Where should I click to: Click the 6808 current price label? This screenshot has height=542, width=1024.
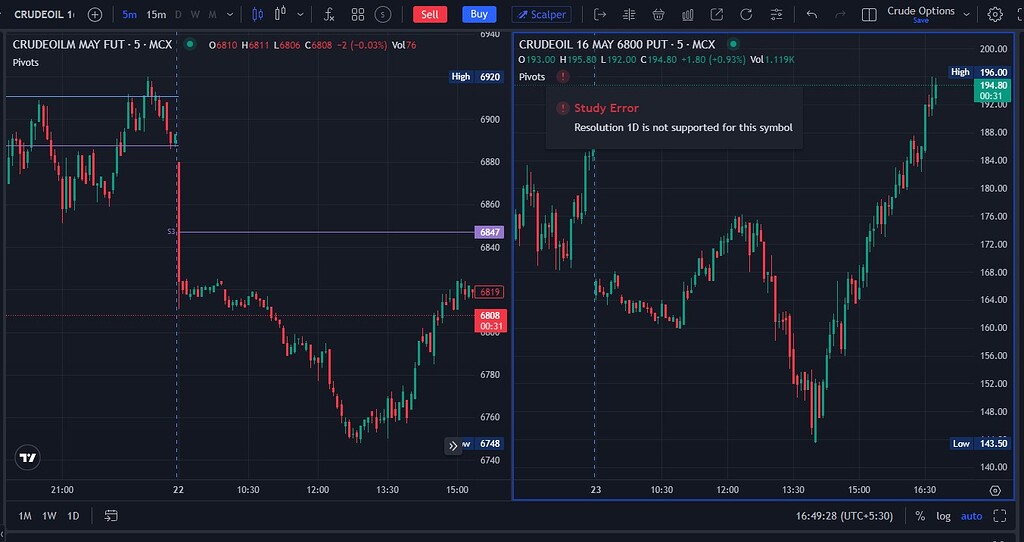coord(491,321)
